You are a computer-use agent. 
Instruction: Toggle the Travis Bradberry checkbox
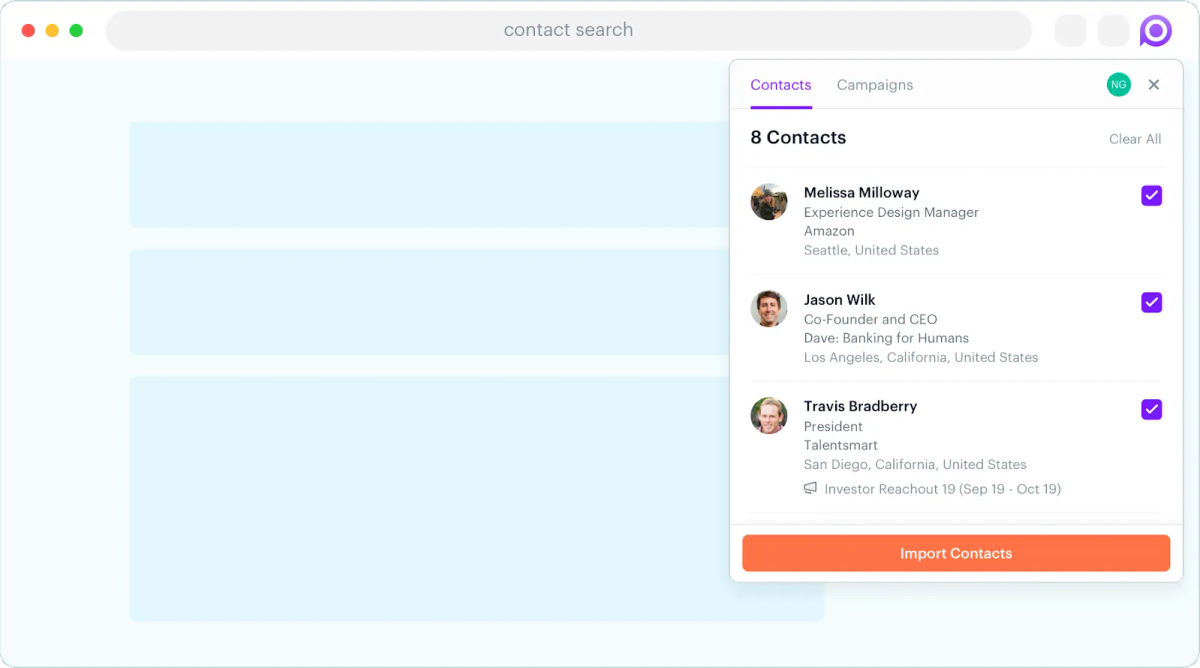pyautogui.click(x=1152, y=409)
